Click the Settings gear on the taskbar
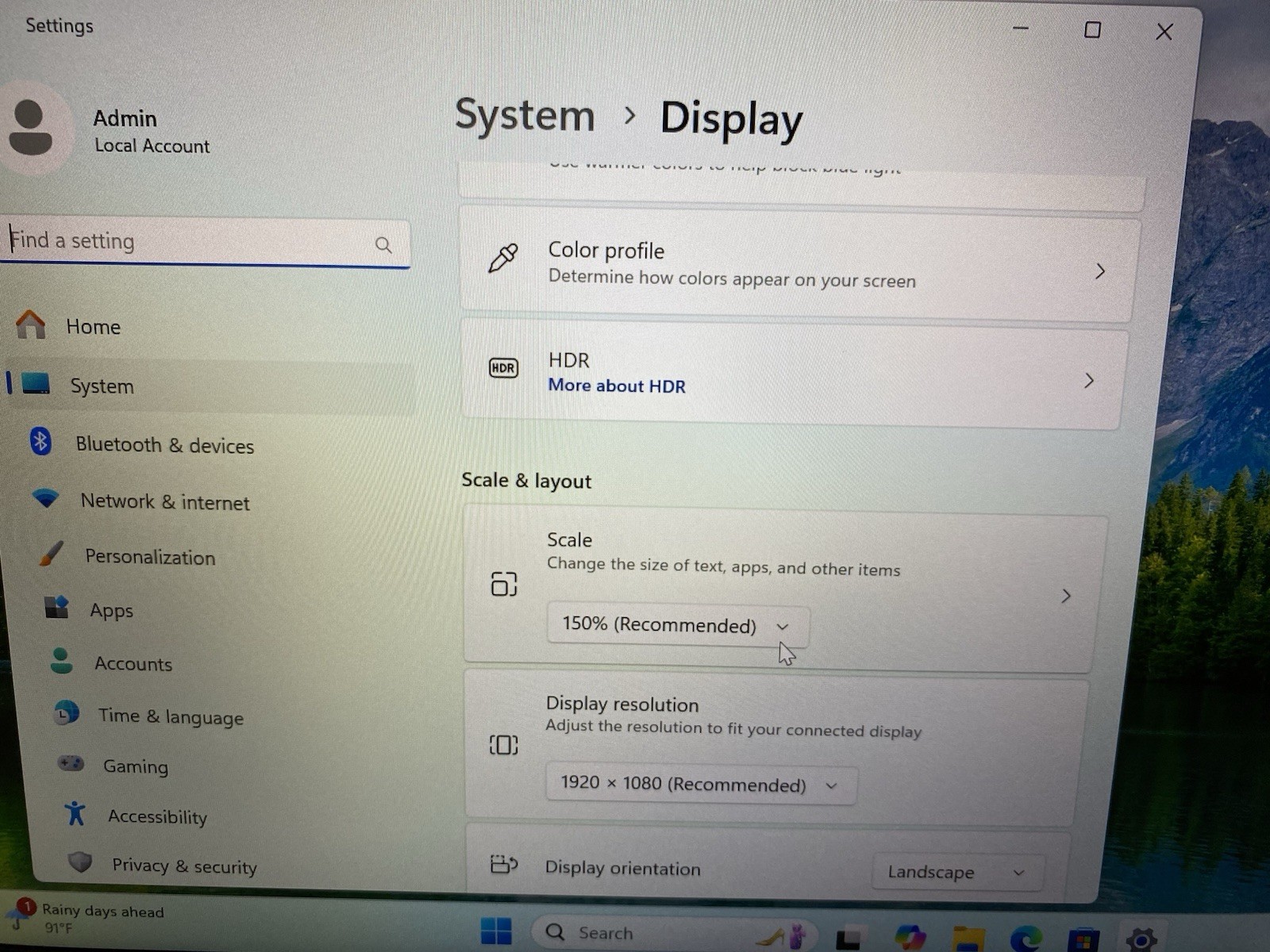This screenshot has width=1270, height=952. [1141, 939]
